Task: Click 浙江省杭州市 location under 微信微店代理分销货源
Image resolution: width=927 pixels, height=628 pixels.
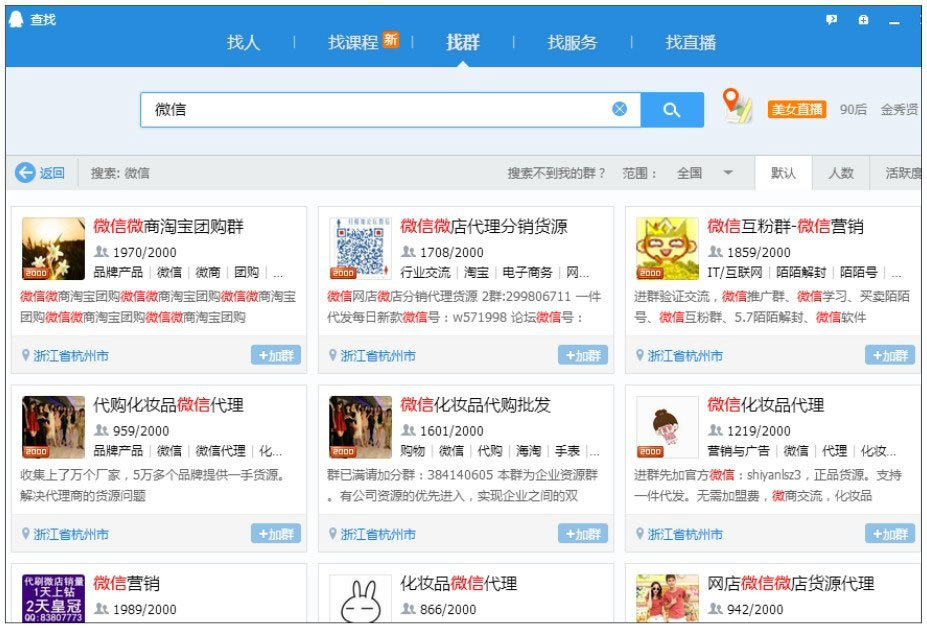Action: coord(377,356)
